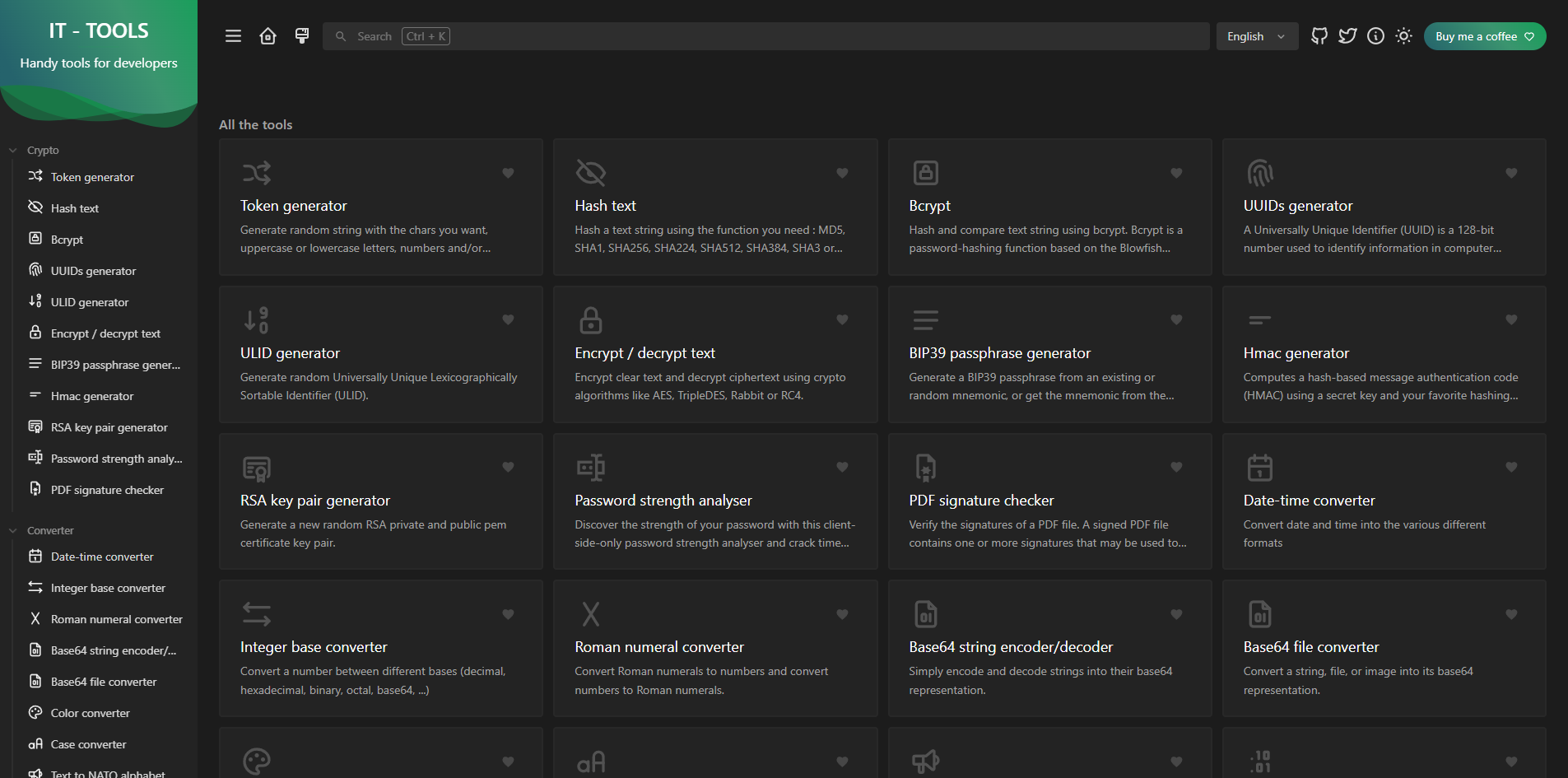Favorite the Token generator card
This screenshot has width=1568, height=778.
tap(508, 173)
